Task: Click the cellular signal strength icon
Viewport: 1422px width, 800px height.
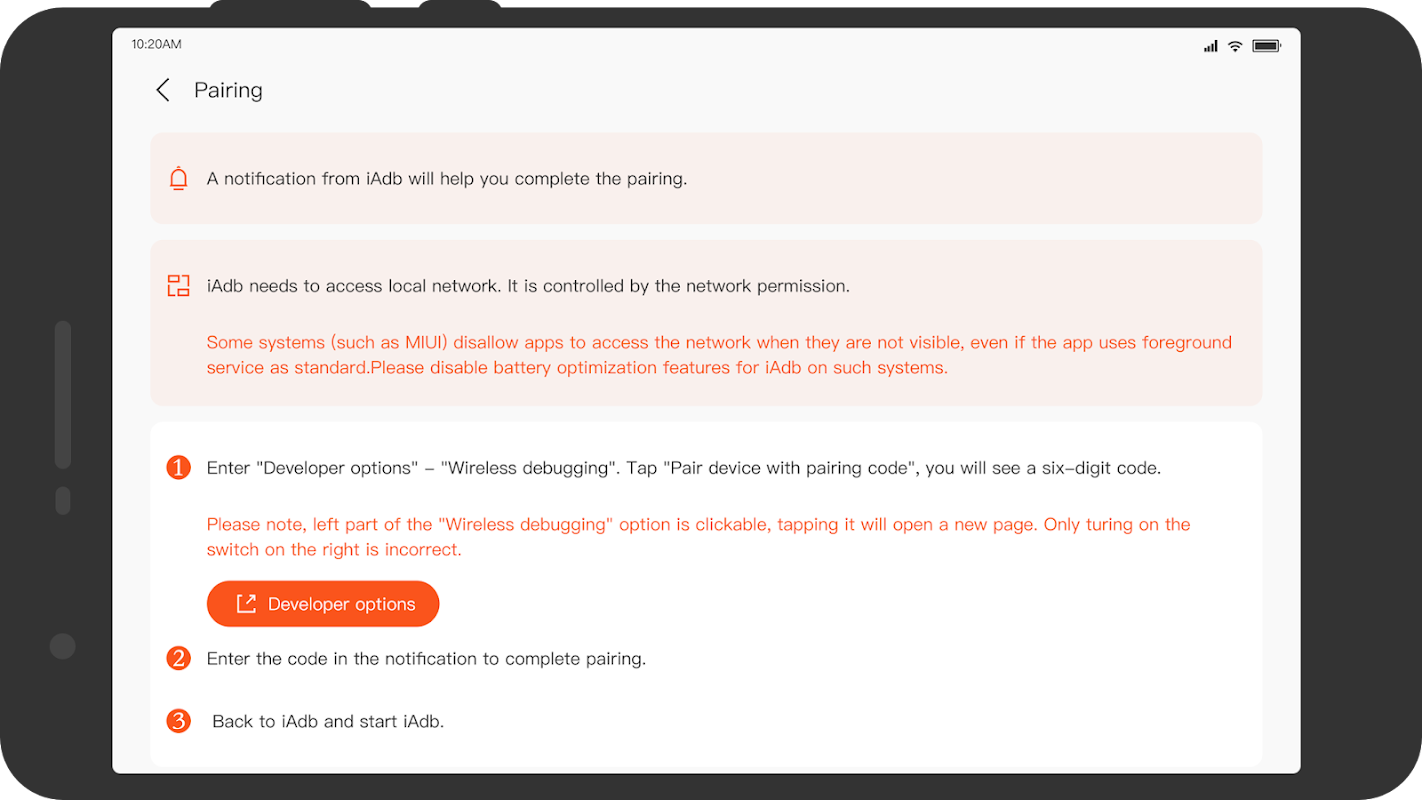Action: (x=1211, y=46)
